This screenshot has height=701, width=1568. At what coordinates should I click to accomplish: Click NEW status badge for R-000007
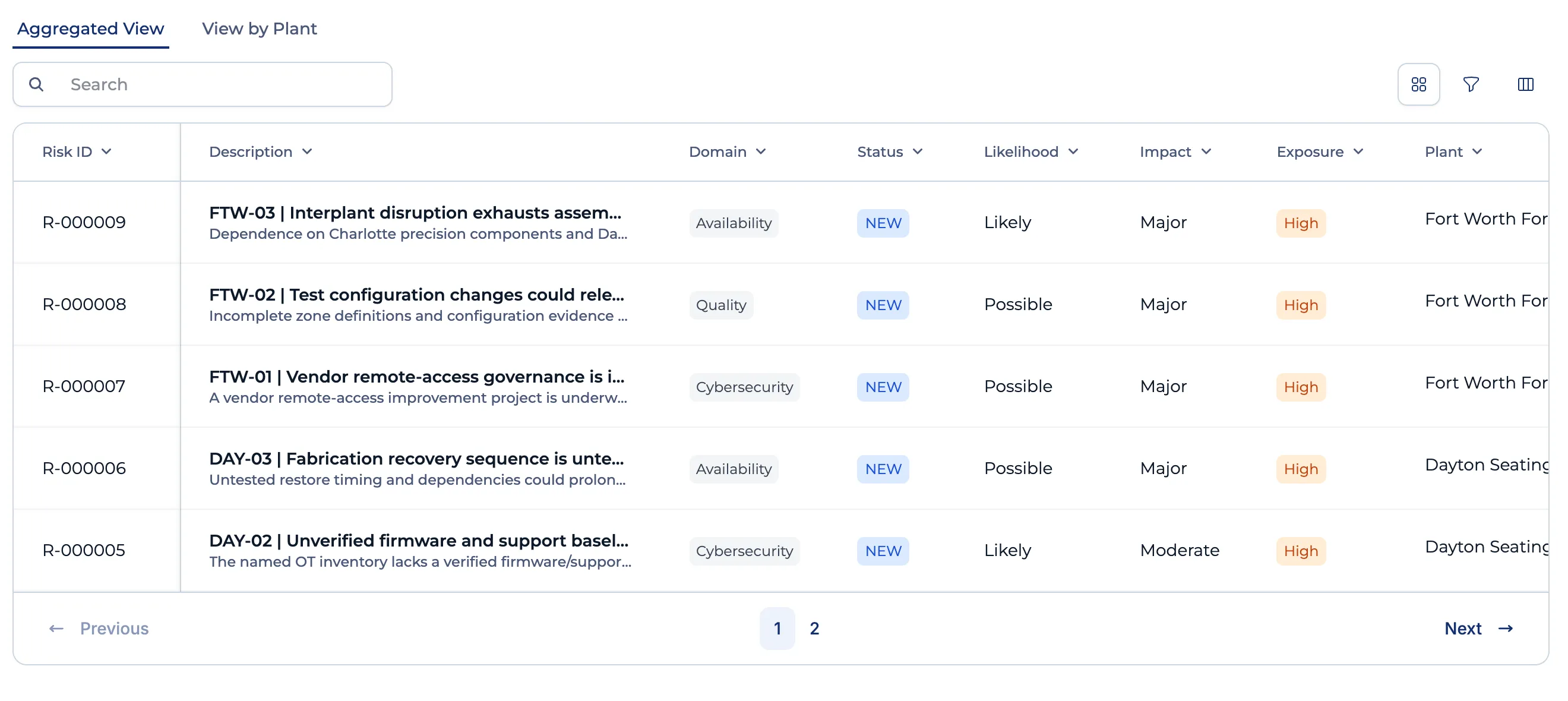pos(883,387)
